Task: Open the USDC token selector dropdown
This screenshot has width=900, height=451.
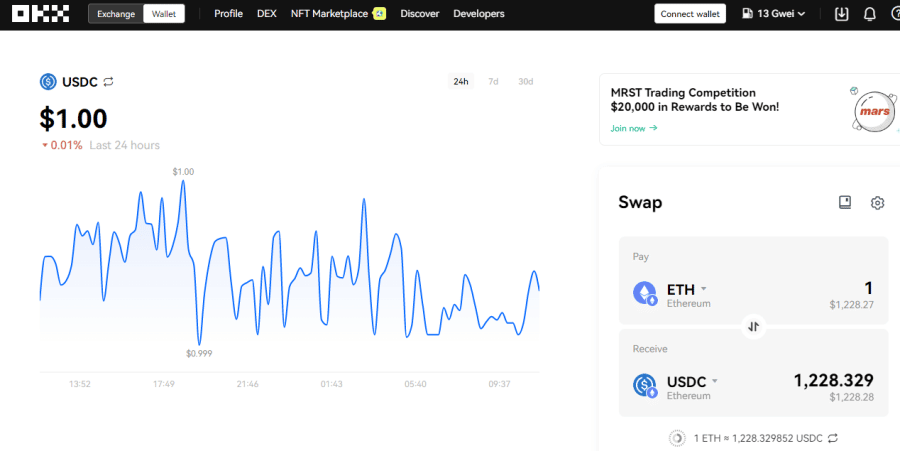Action: click(x=692, y=382)
